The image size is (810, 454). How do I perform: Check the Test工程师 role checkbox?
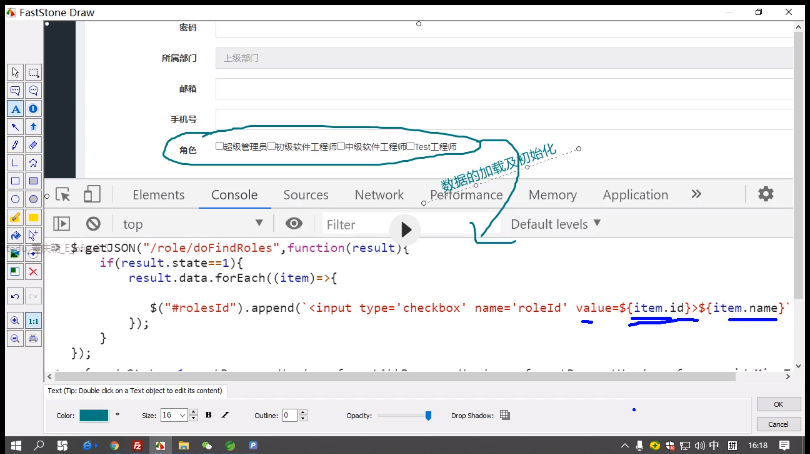(x=411, y=147)
